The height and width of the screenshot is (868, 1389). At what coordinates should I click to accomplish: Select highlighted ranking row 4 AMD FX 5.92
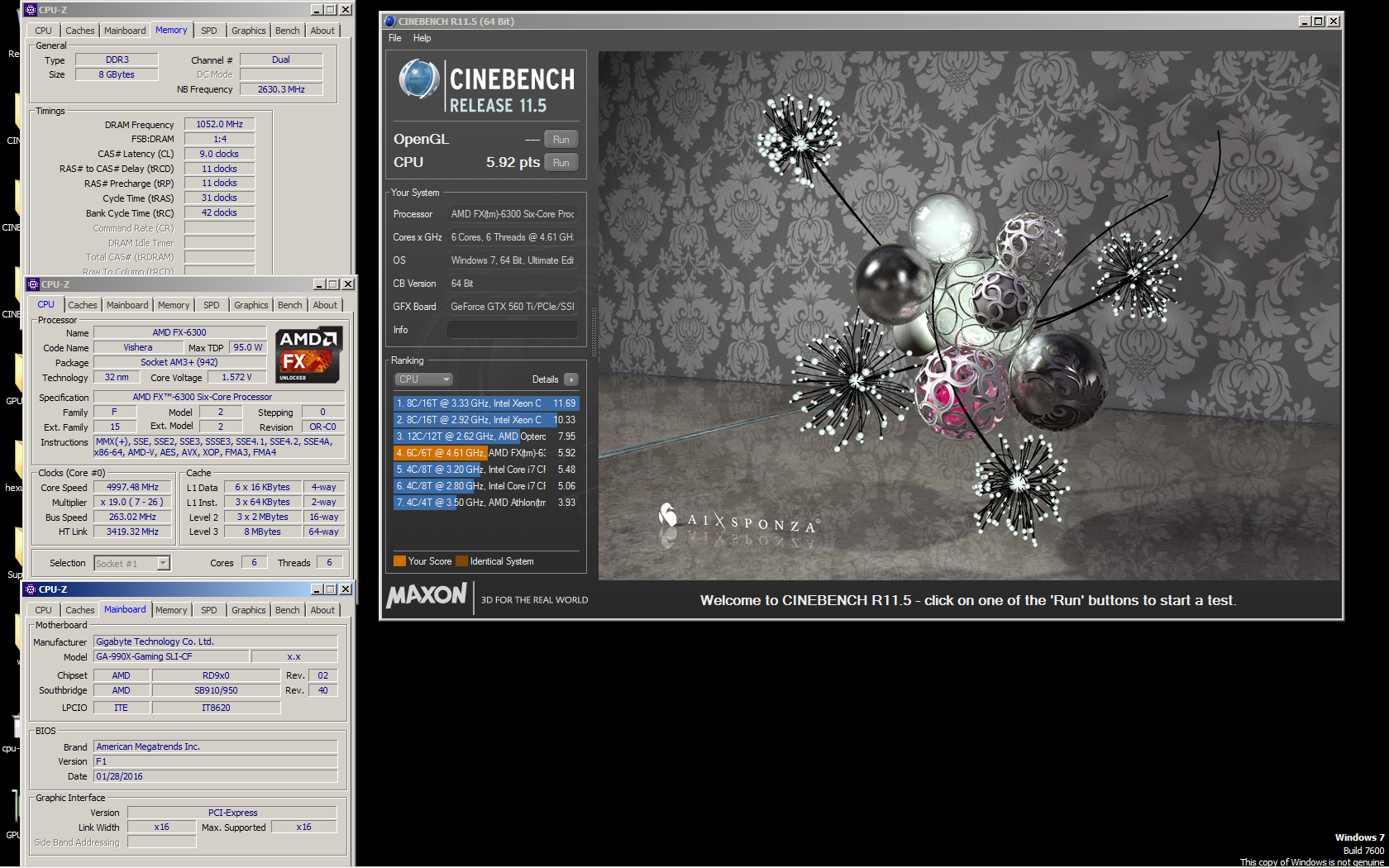tap(486, 453)
